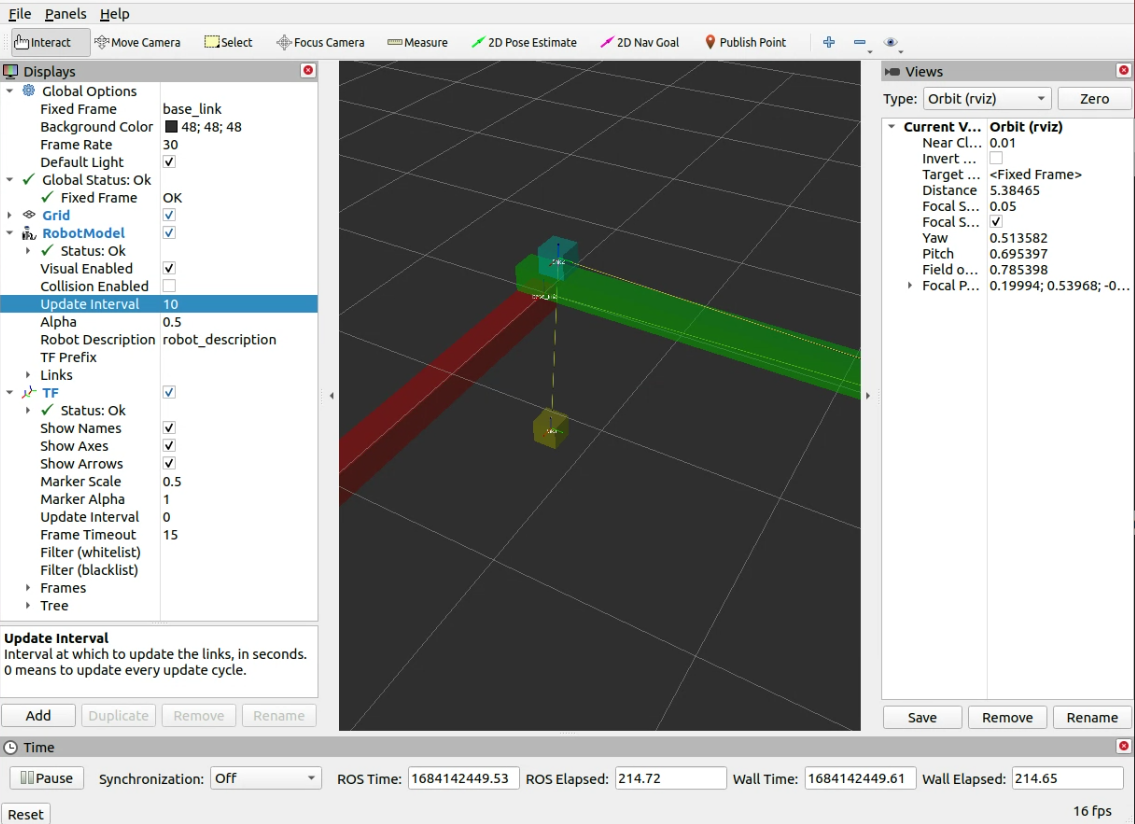The width and height of the screenshot is (1135, 824).
Task: Select the RobotModel Alpha value 0.5
Action: tap(172, 321)
